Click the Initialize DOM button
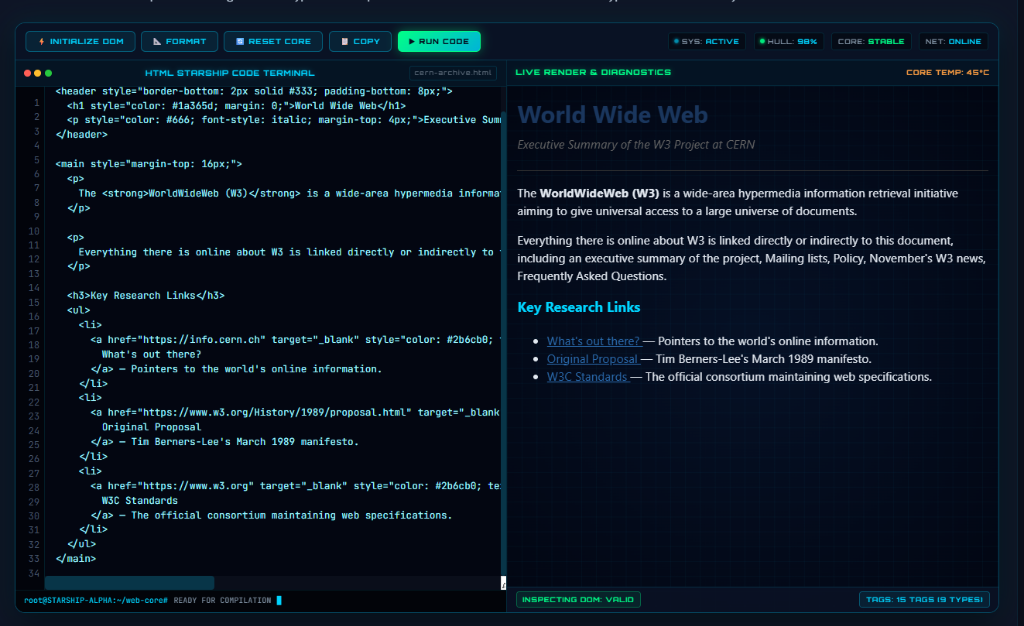This screenshot has width=1024, height=626. click(x=80, y=41)
